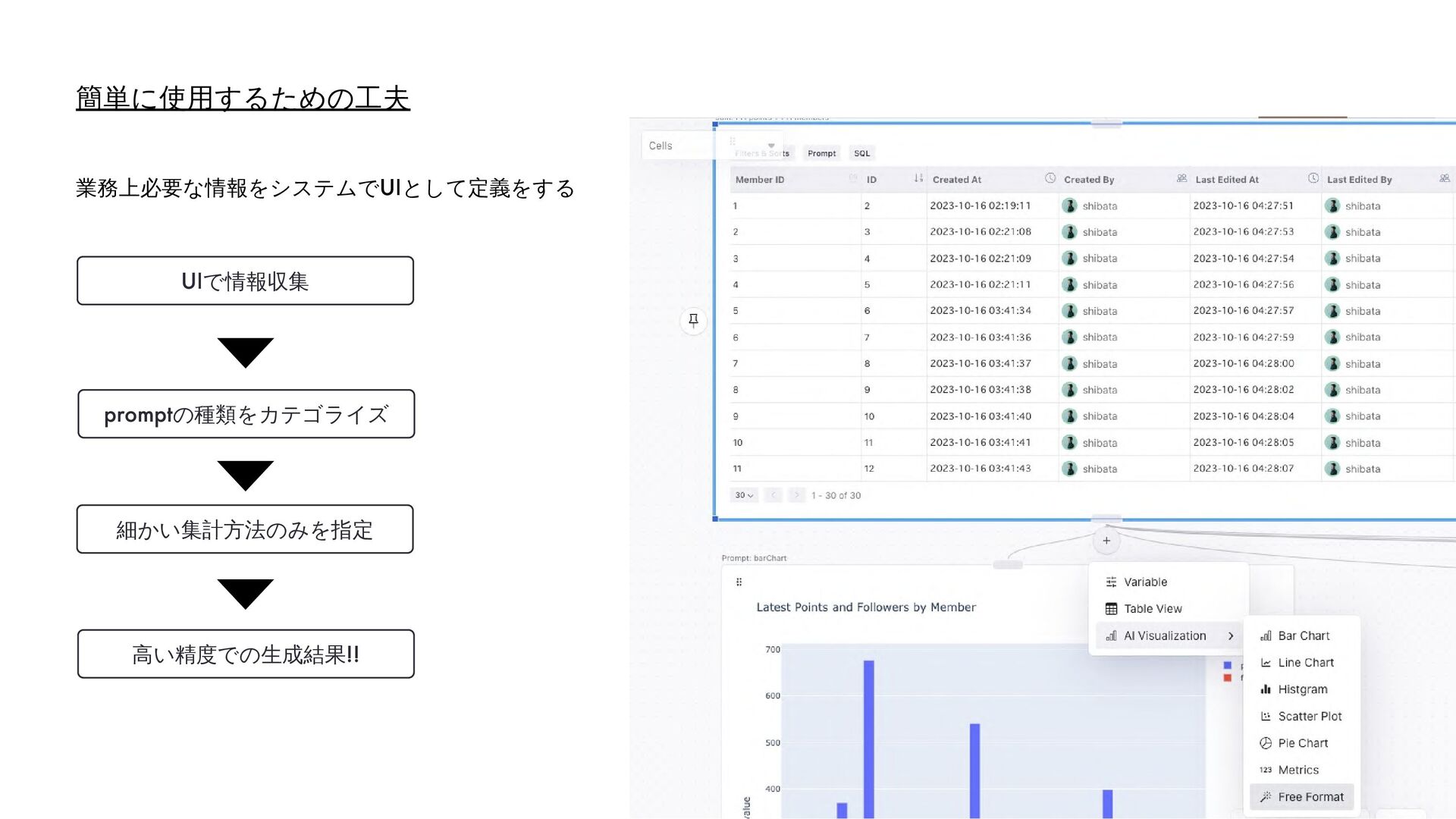Click the Bar Chart icon in submenu
This screenshot has width=1456, height=819.
(1266, 636)
